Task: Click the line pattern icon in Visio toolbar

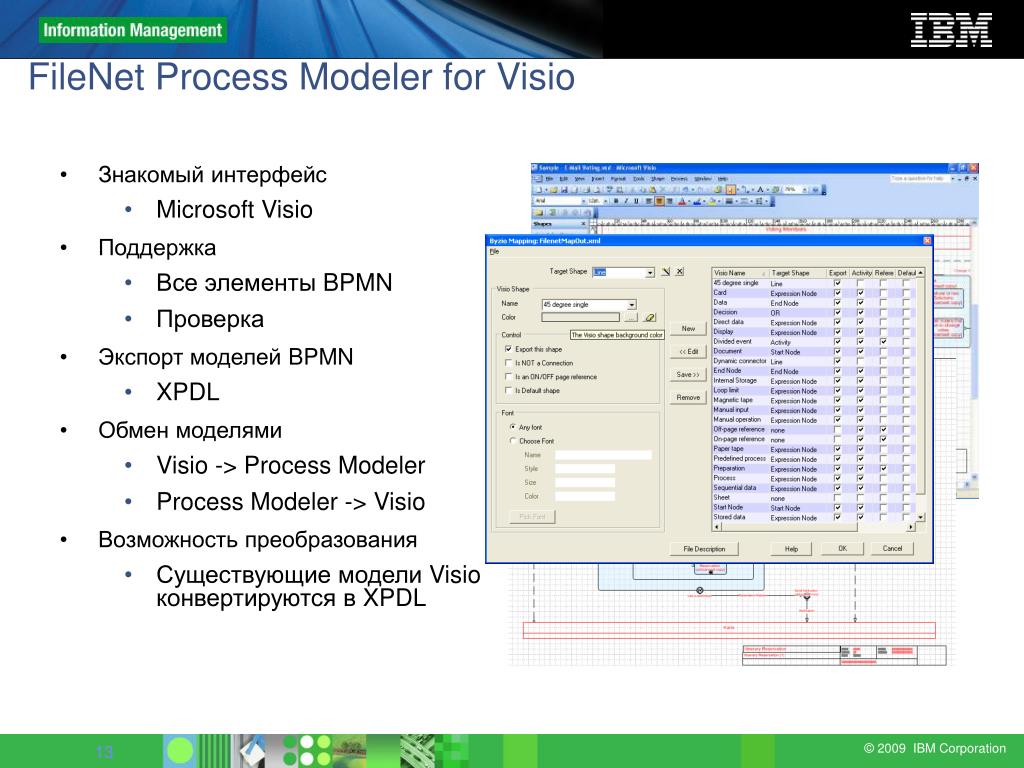Action: tap(744, 201)
